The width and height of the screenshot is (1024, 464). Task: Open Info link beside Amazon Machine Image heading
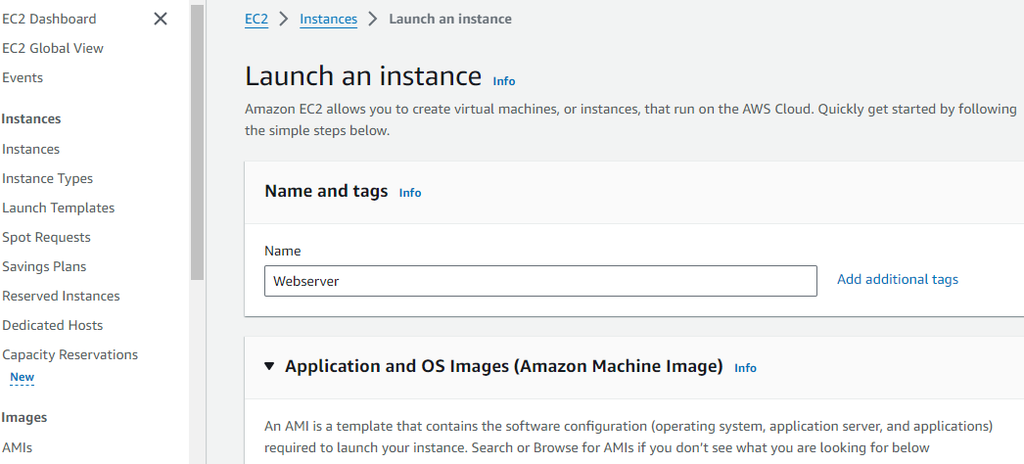point(745,368)
